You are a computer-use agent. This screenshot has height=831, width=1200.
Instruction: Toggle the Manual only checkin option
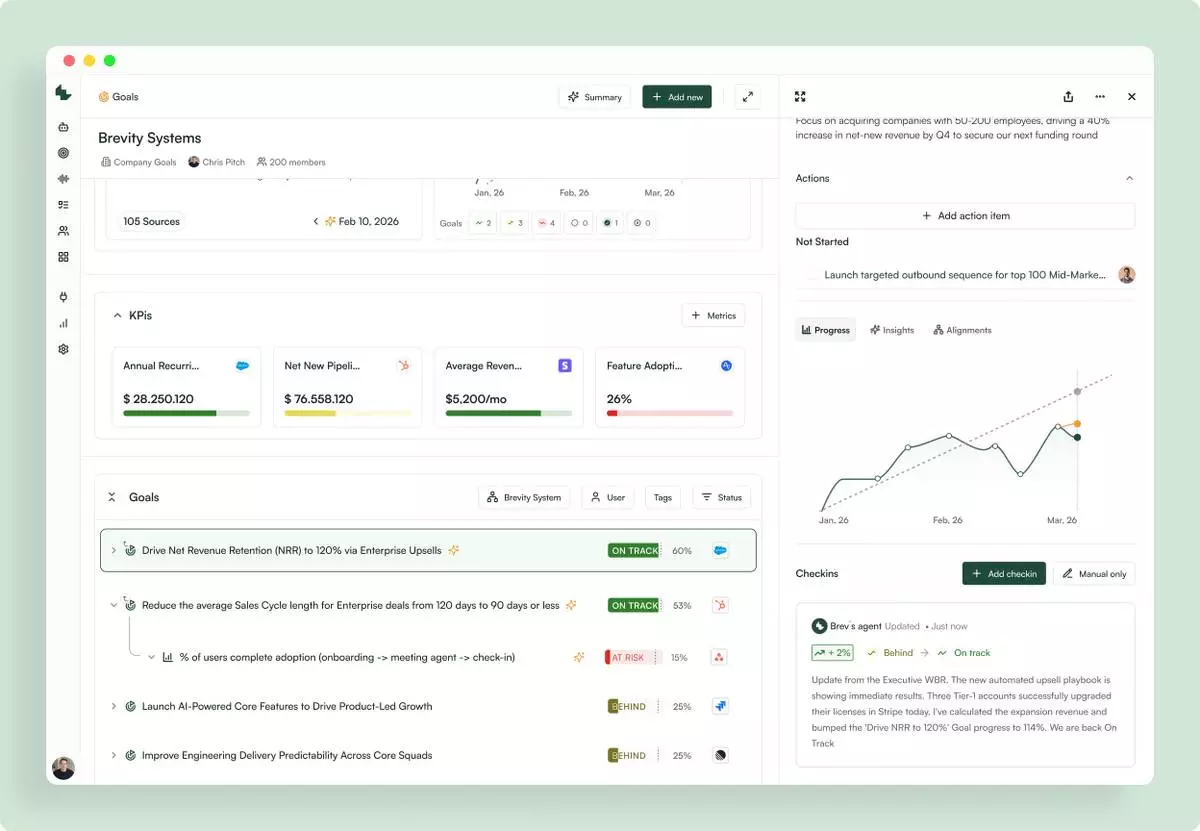(1094, 574)
